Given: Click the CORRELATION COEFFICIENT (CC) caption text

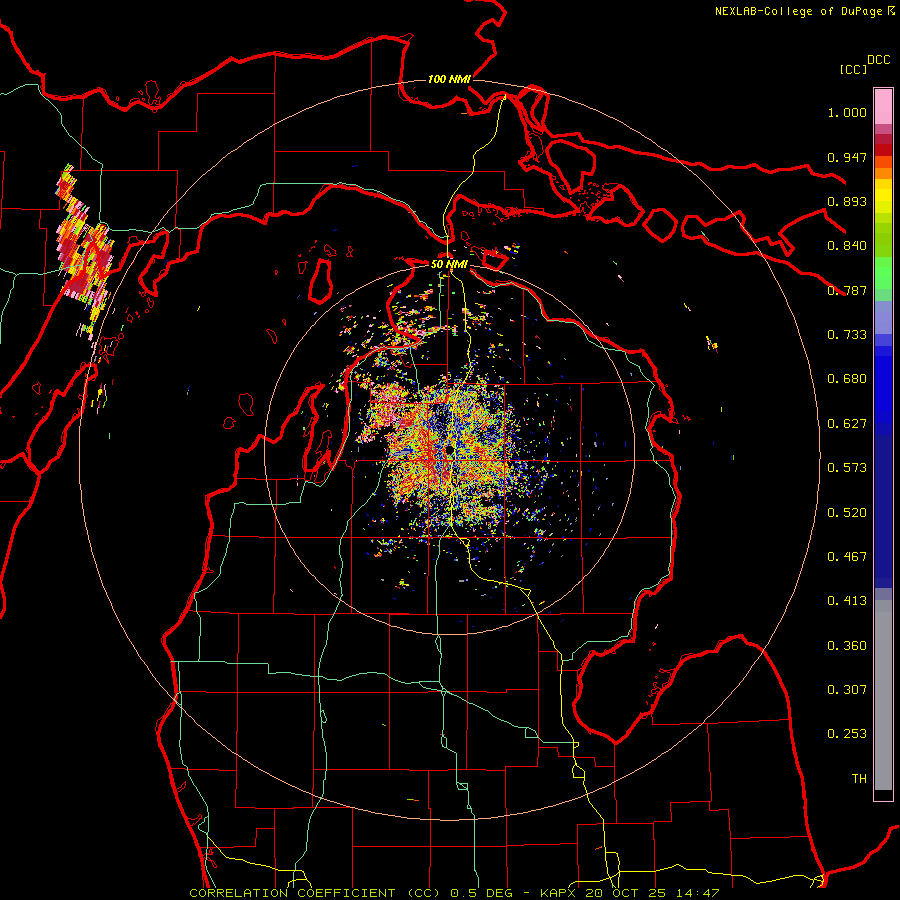Looking at the screenshot, I should (315, 893).
